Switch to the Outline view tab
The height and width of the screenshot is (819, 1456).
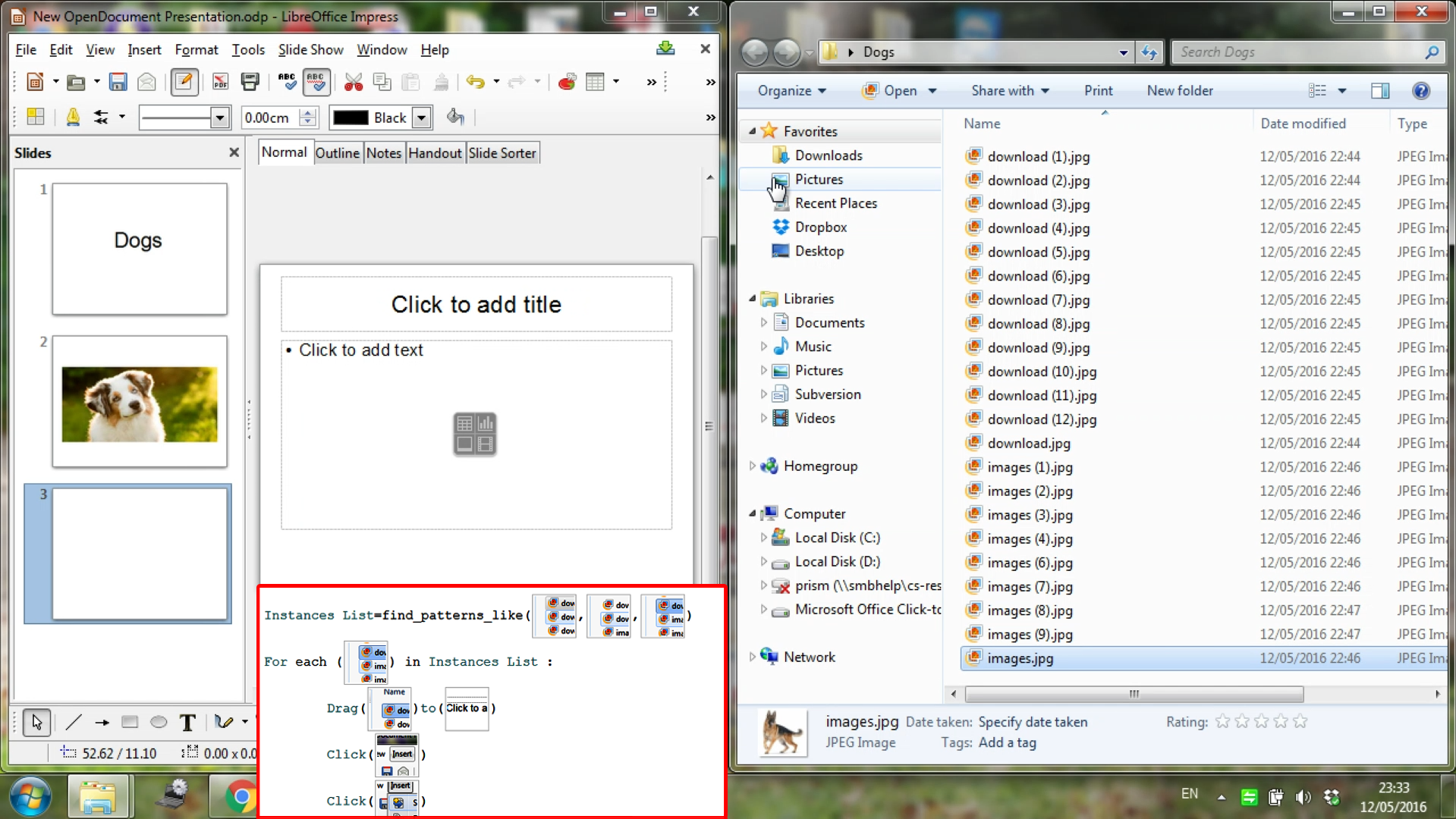click(338, 153)
